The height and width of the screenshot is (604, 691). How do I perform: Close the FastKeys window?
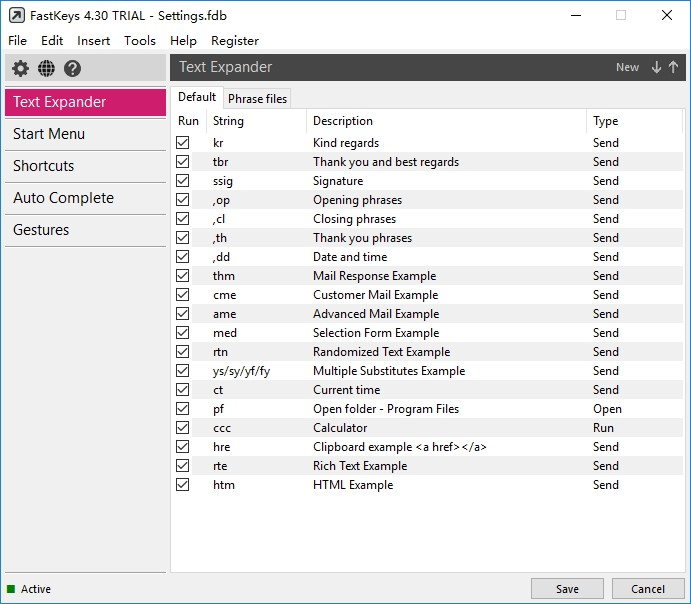667,15
